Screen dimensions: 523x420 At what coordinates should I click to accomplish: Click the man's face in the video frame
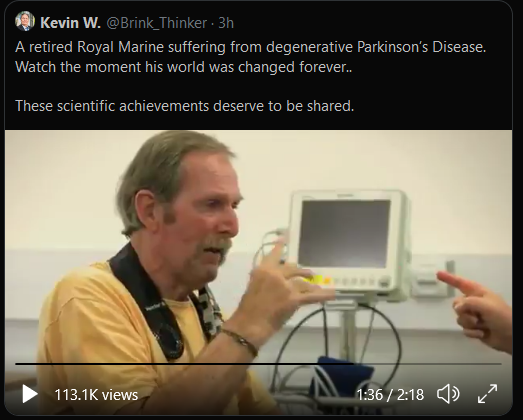pos(207,217)
